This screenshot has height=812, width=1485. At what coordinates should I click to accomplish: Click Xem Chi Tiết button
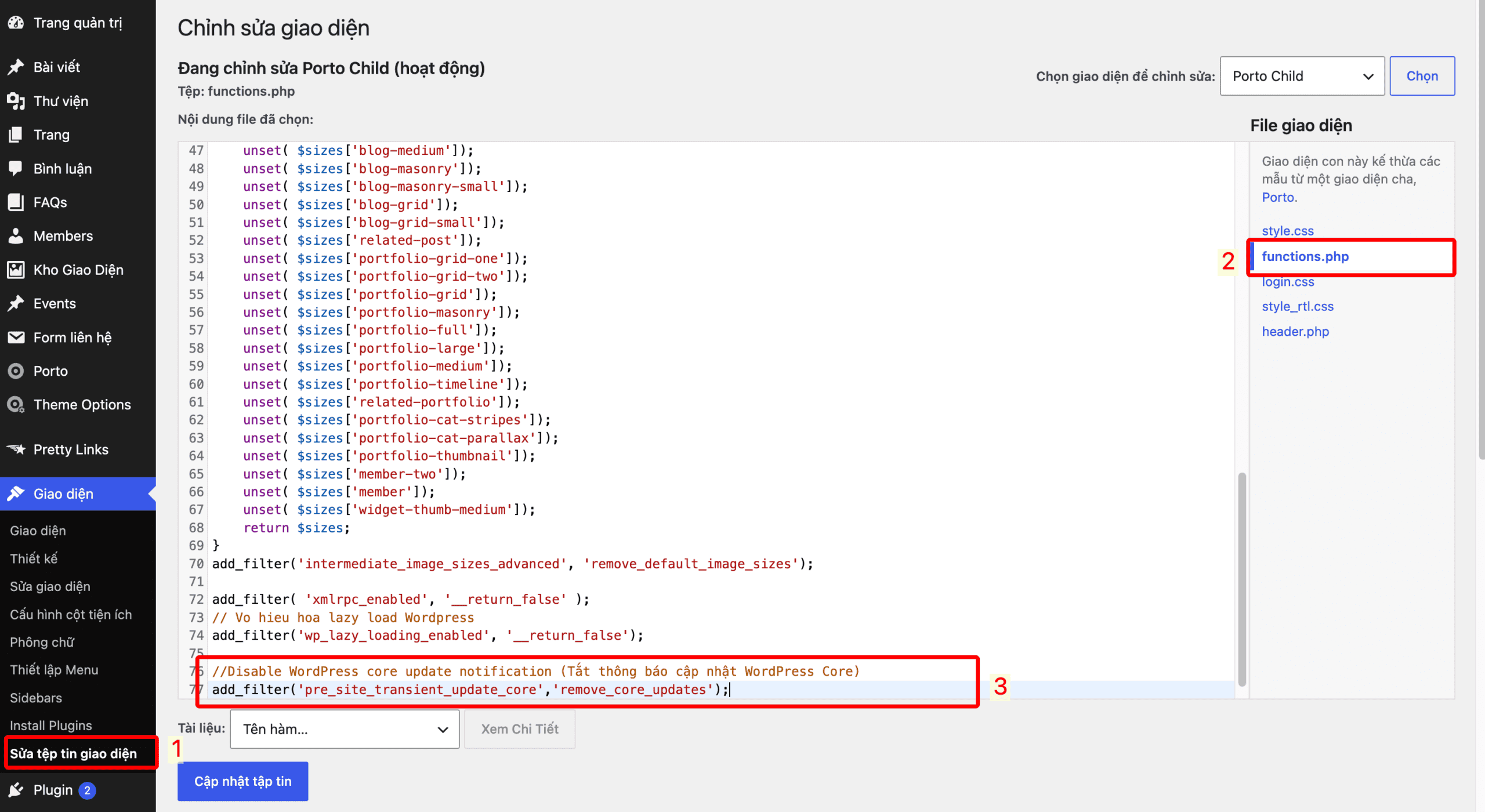click(520, 729)
